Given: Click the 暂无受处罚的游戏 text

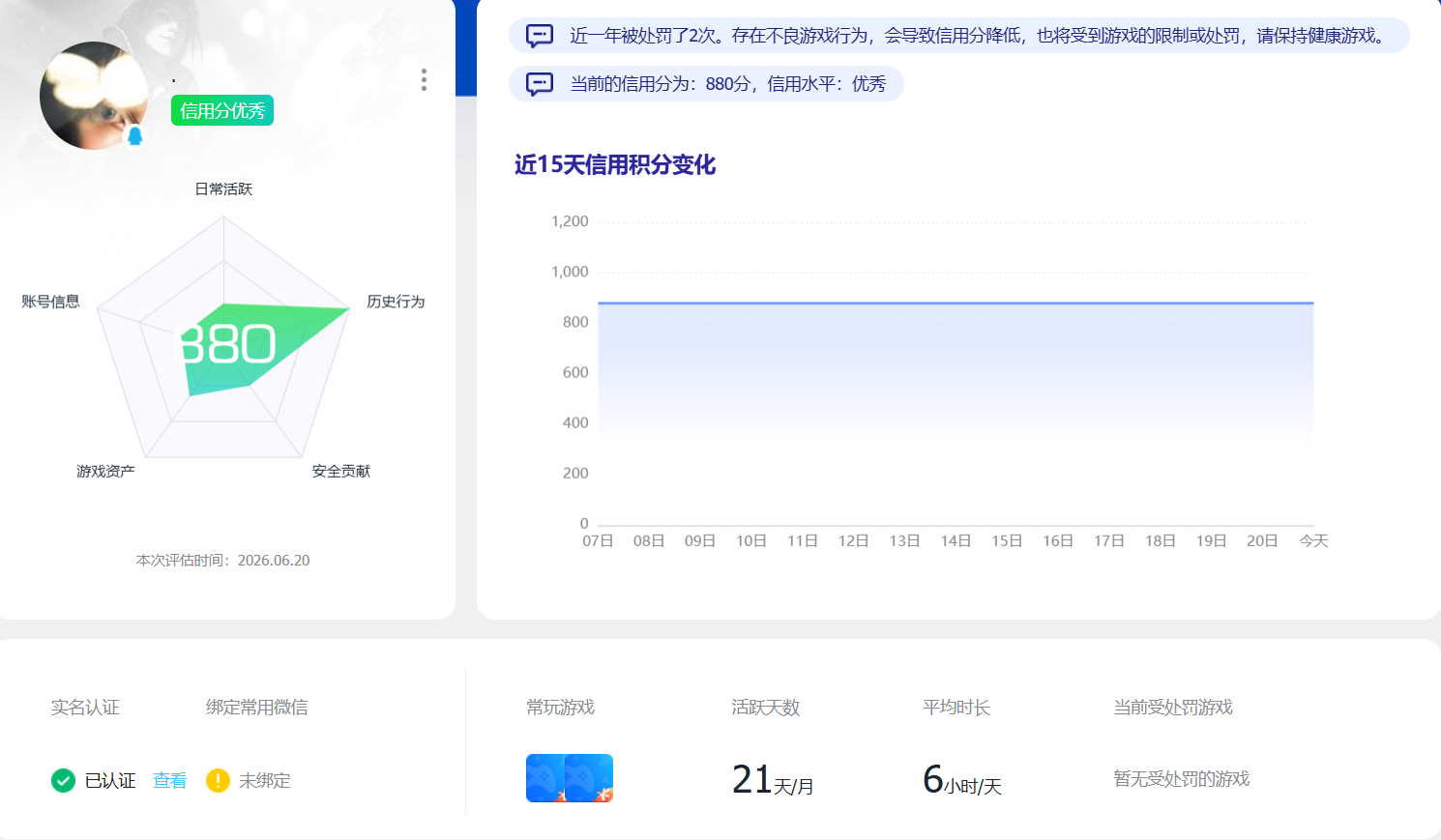Looking at the screenshot, I should 1182,779.
